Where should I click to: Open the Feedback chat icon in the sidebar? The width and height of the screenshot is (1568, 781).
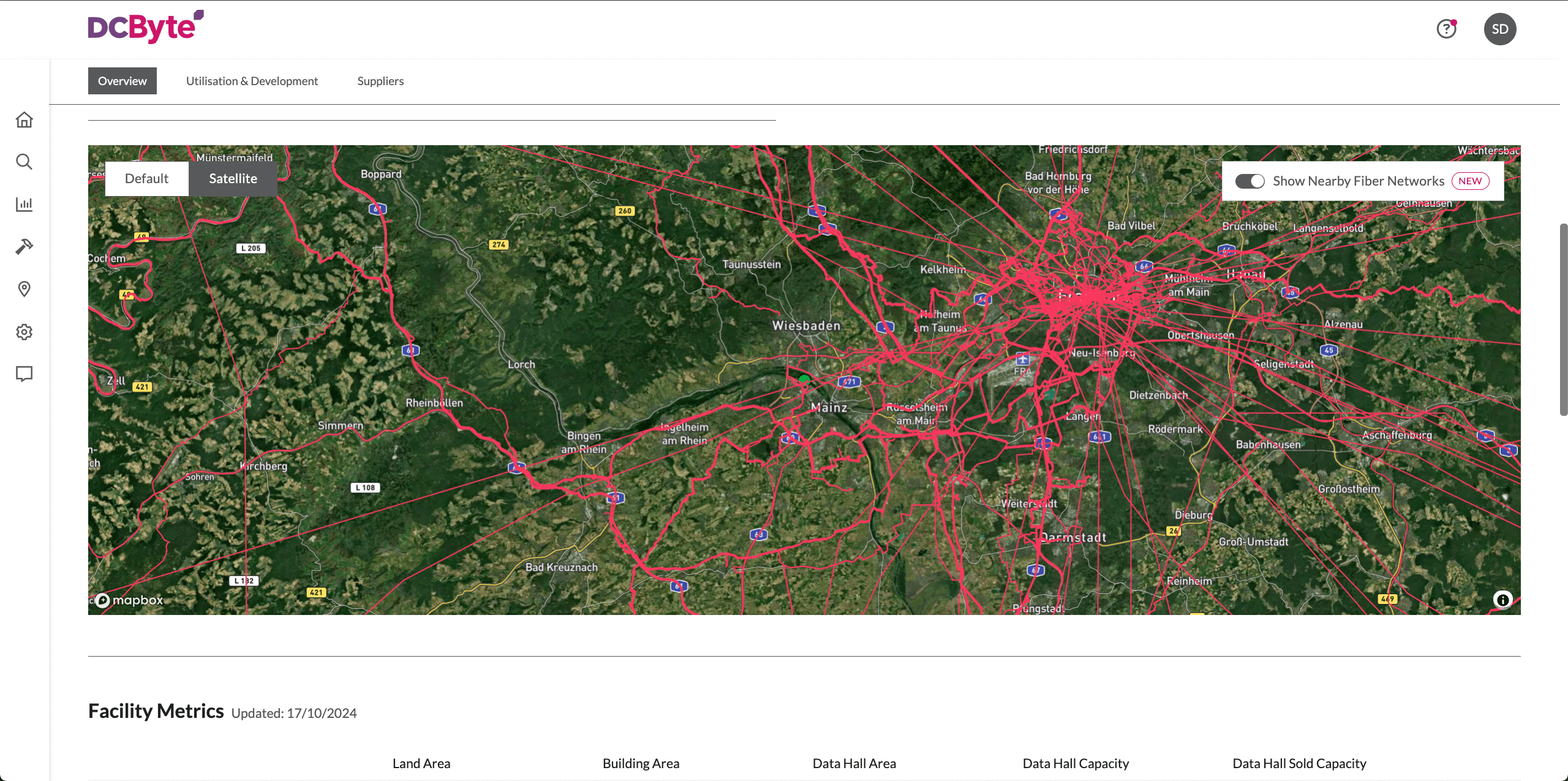click(24, 374)
